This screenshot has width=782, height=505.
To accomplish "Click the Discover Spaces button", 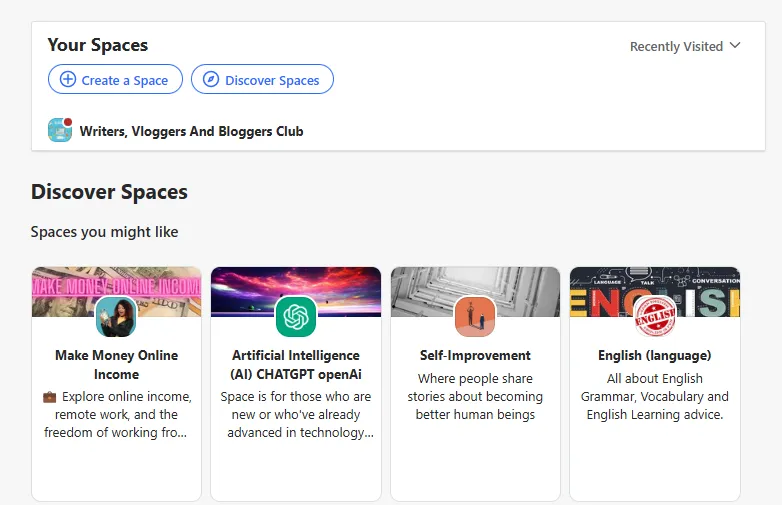I will 262,79.
